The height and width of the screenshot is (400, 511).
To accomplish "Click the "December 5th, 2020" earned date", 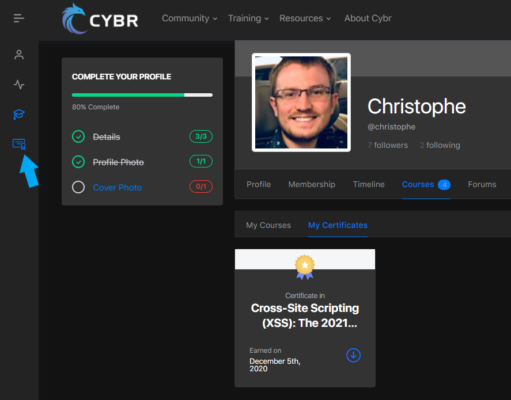I will coord(275,365).
